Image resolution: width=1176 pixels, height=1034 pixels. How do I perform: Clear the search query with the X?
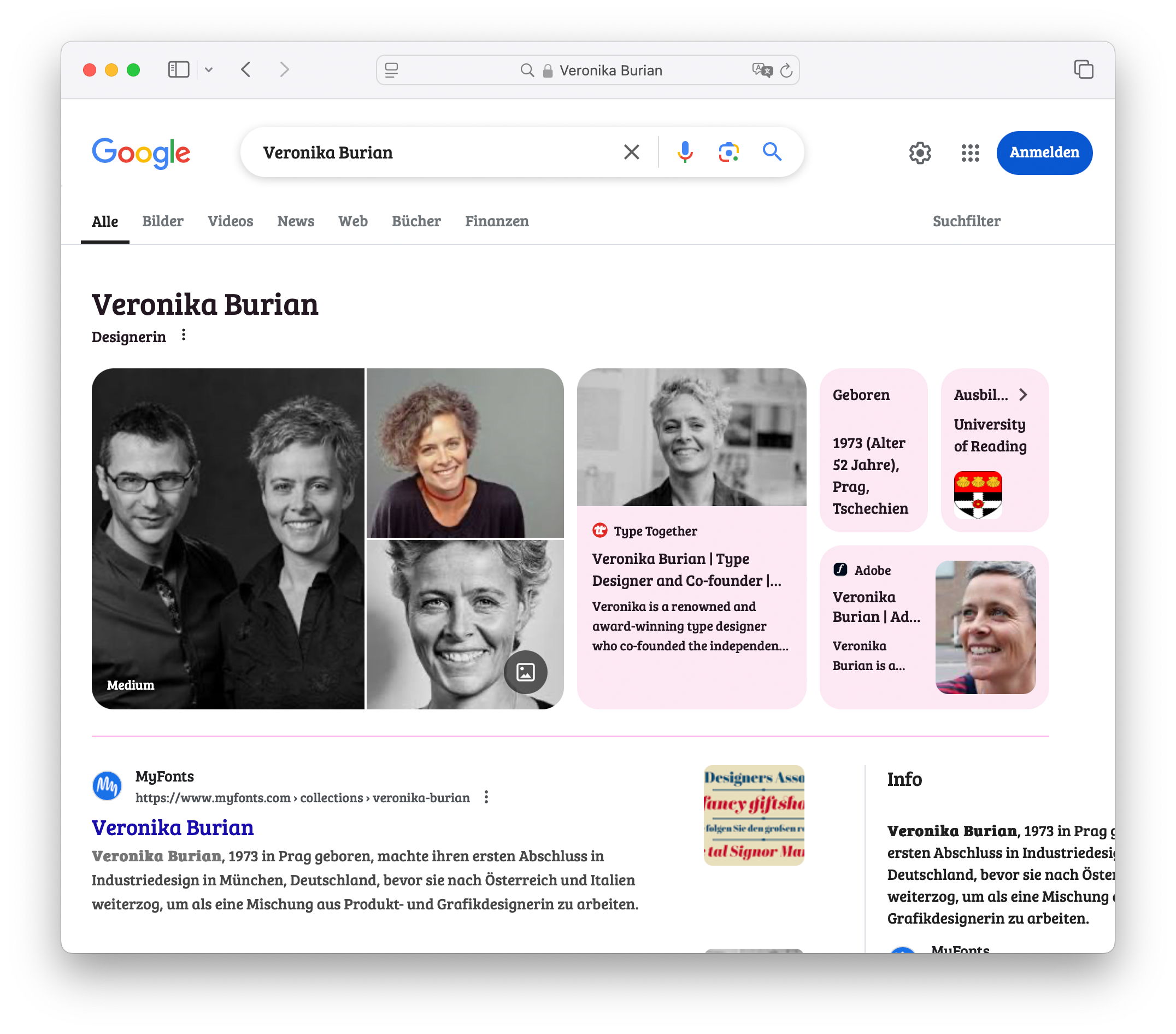(632, 152)
